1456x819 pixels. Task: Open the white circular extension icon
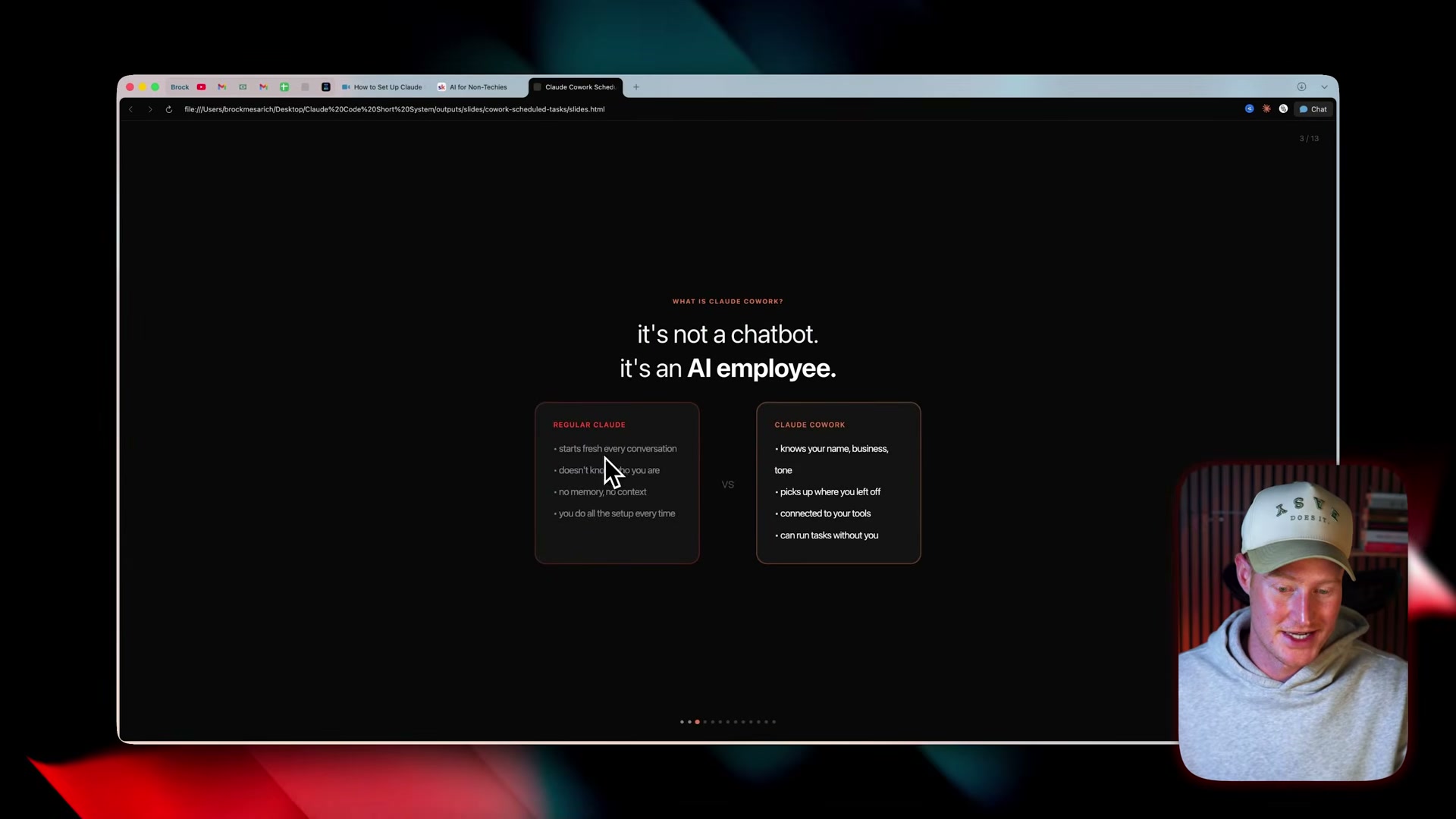tap(1283, 109)
